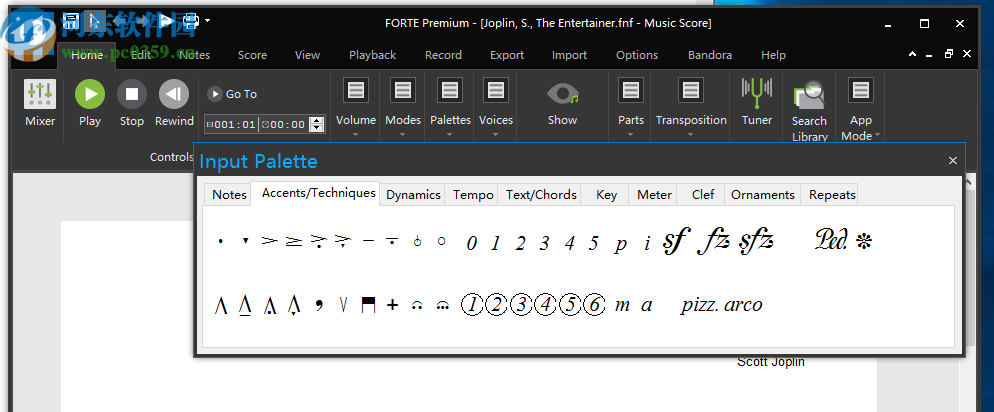Screen dimensions: 994x412
Task: Switch to the Meter palette tab
Action: pyautogui.click(x=654, y=195)
